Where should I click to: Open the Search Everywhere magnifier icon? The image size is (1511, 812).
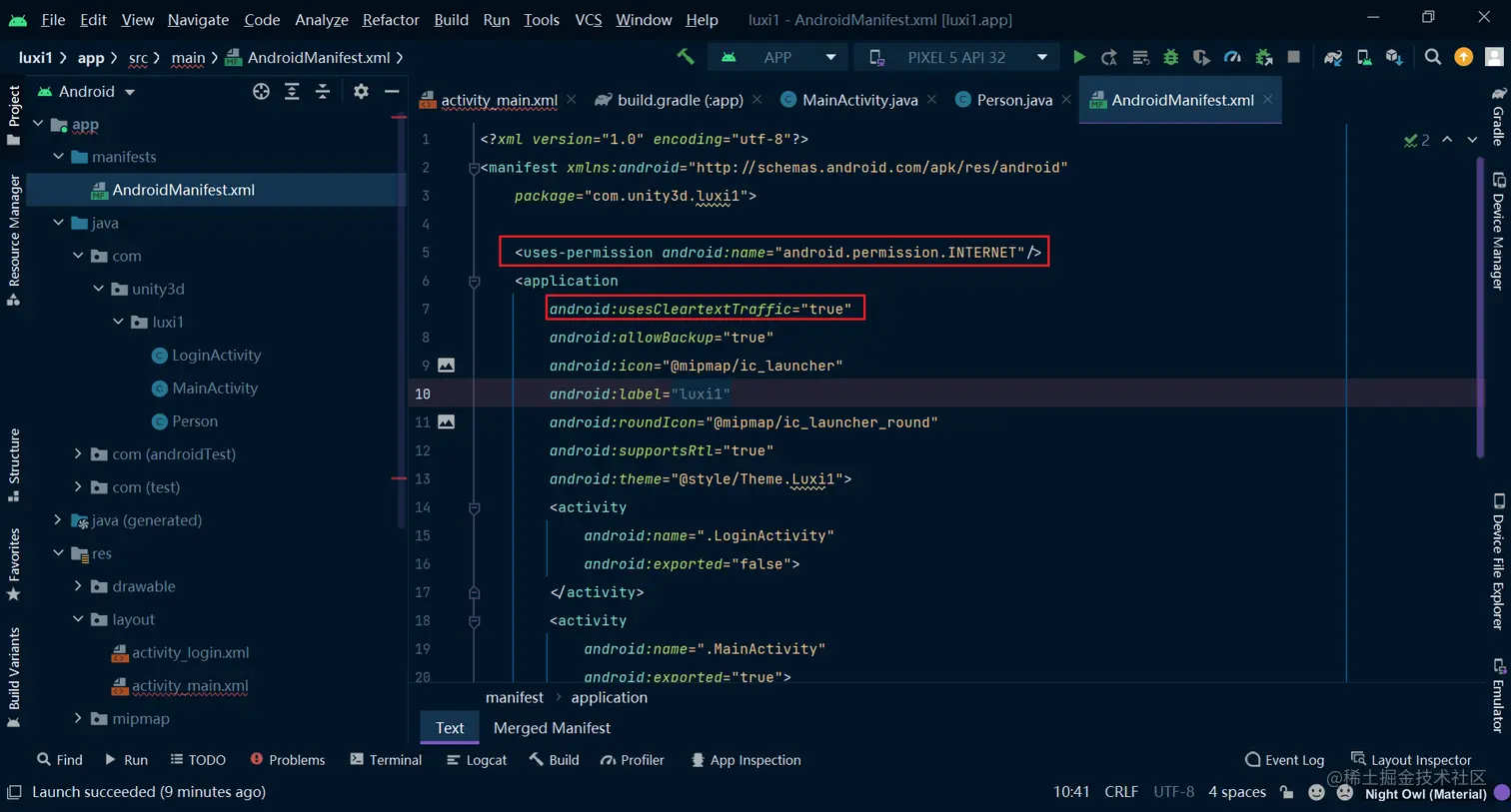point(1433,57)
